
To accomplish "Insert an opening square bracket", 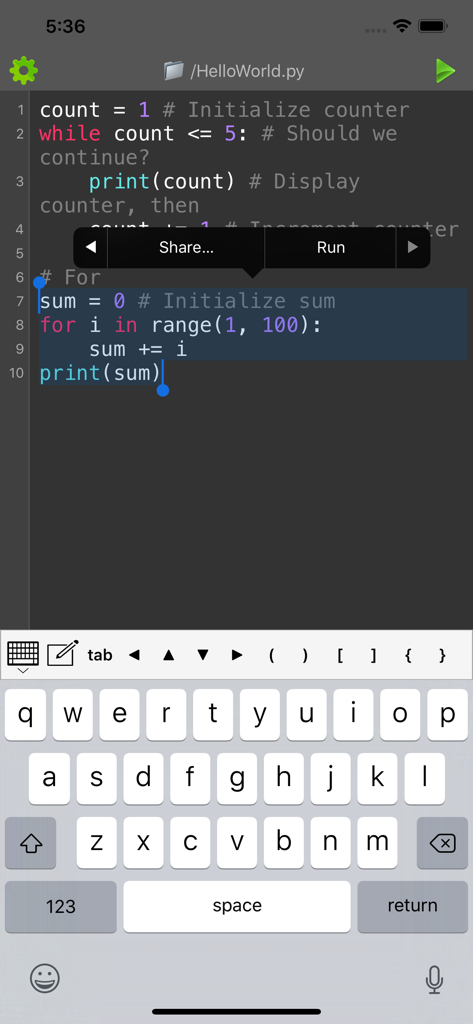I will (x=340, y=655).
